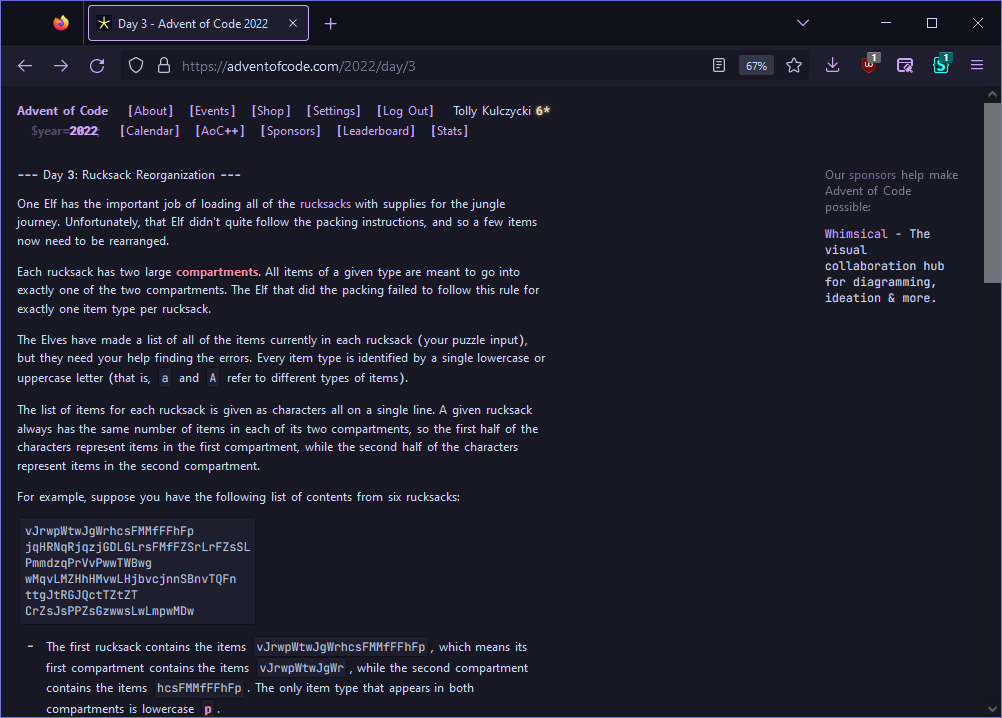Viewport: 1002px width, 718px height.
Task: Reset zoom via the 67% indicator
Action: coord(756,64)
